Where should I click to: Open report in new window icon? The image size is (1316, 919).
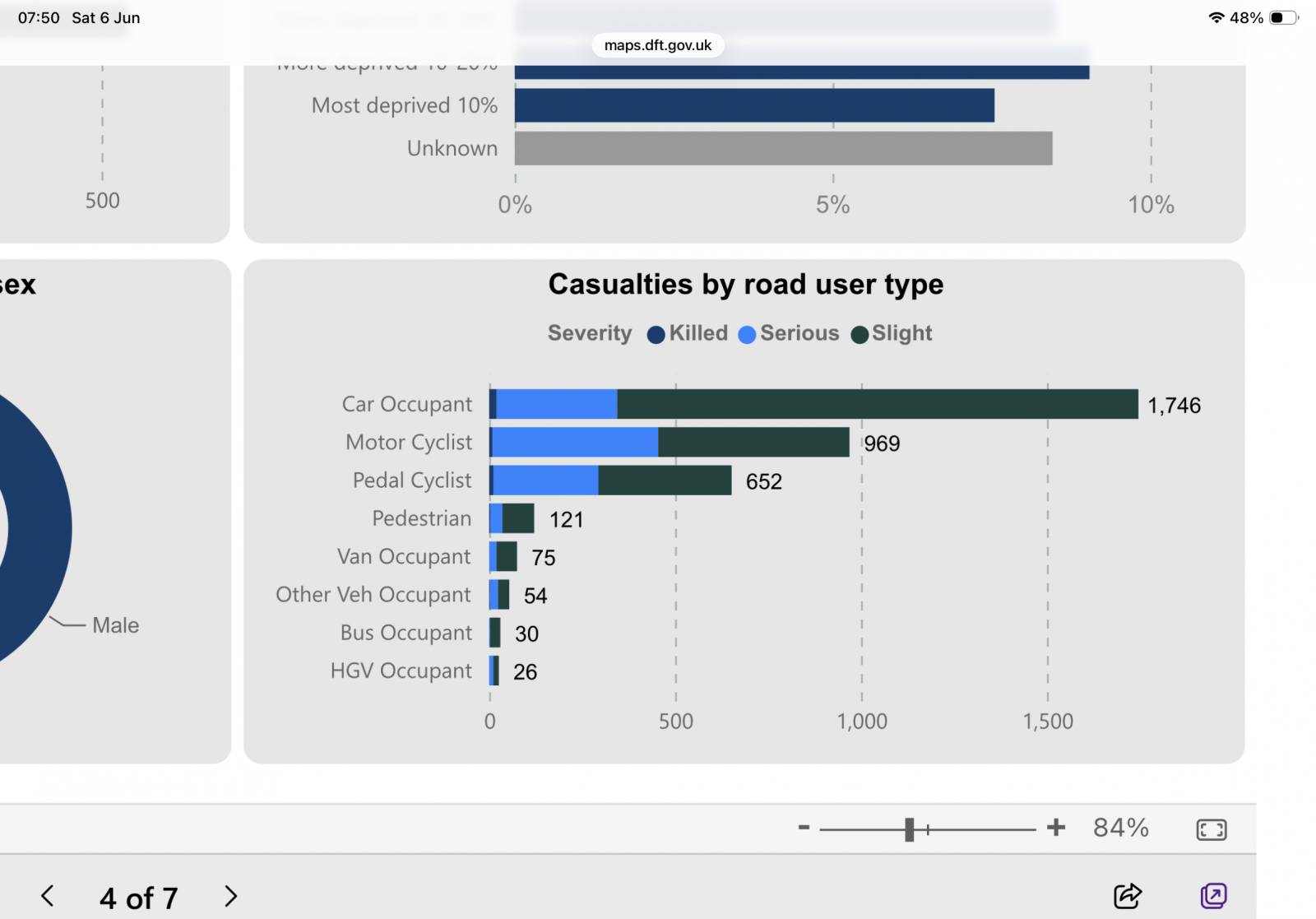(x=1213, y=895)
